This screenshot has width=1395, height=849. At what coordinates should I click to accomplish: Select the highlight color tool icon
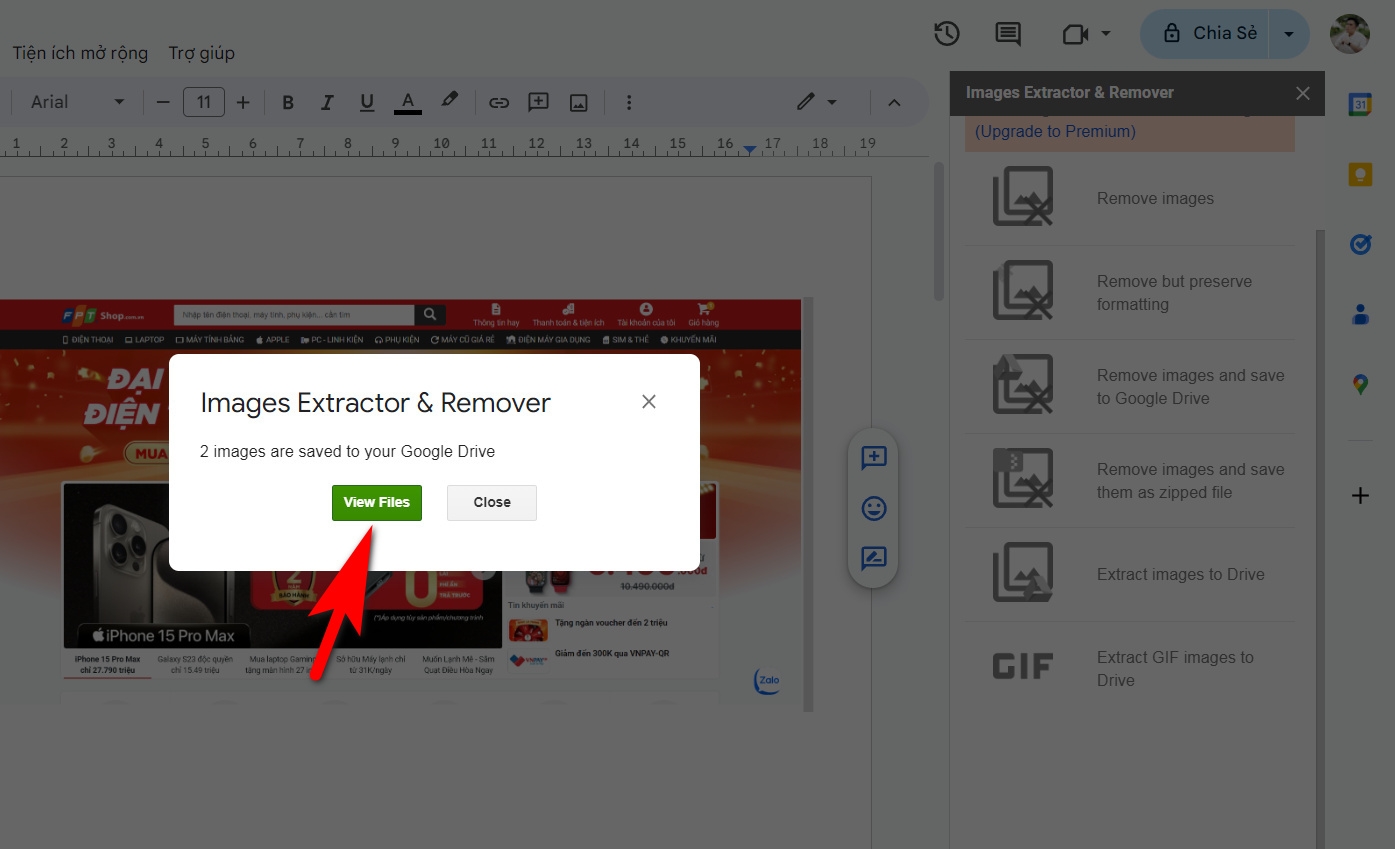click(x=449, y=100)
